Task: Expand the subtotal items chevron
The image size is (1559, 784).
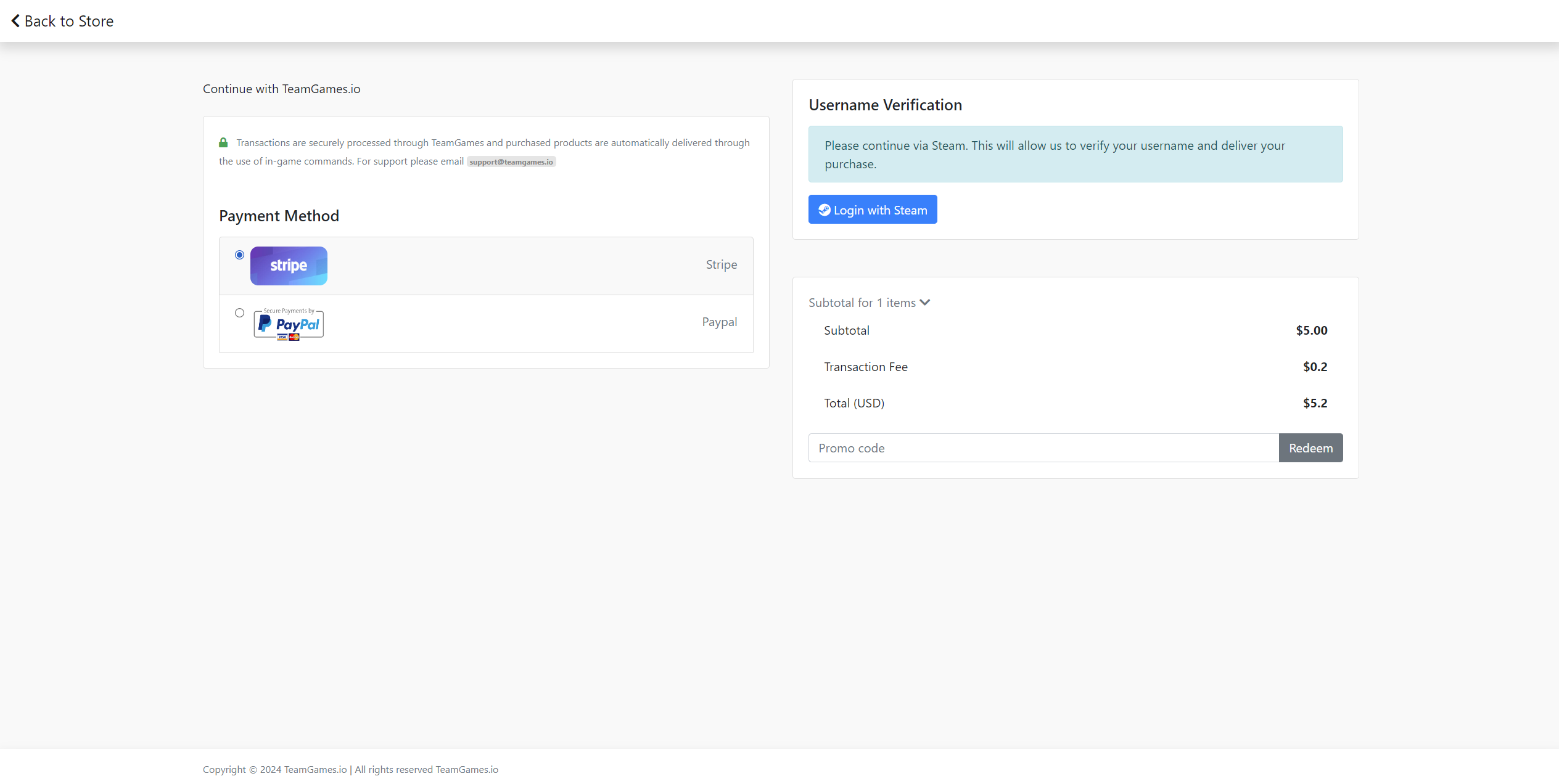Action: [x=924, y=303]
